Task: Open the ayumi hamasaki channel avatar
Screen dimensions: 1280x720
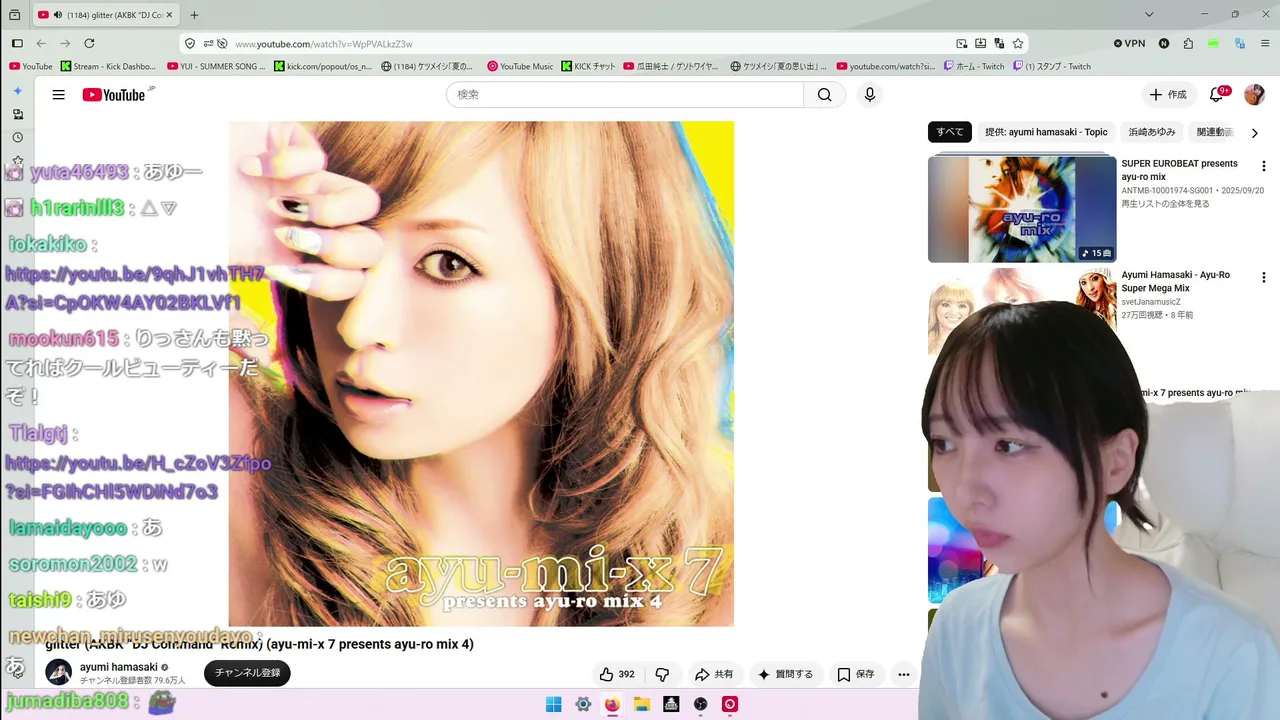Action: [x=58, y=672]
